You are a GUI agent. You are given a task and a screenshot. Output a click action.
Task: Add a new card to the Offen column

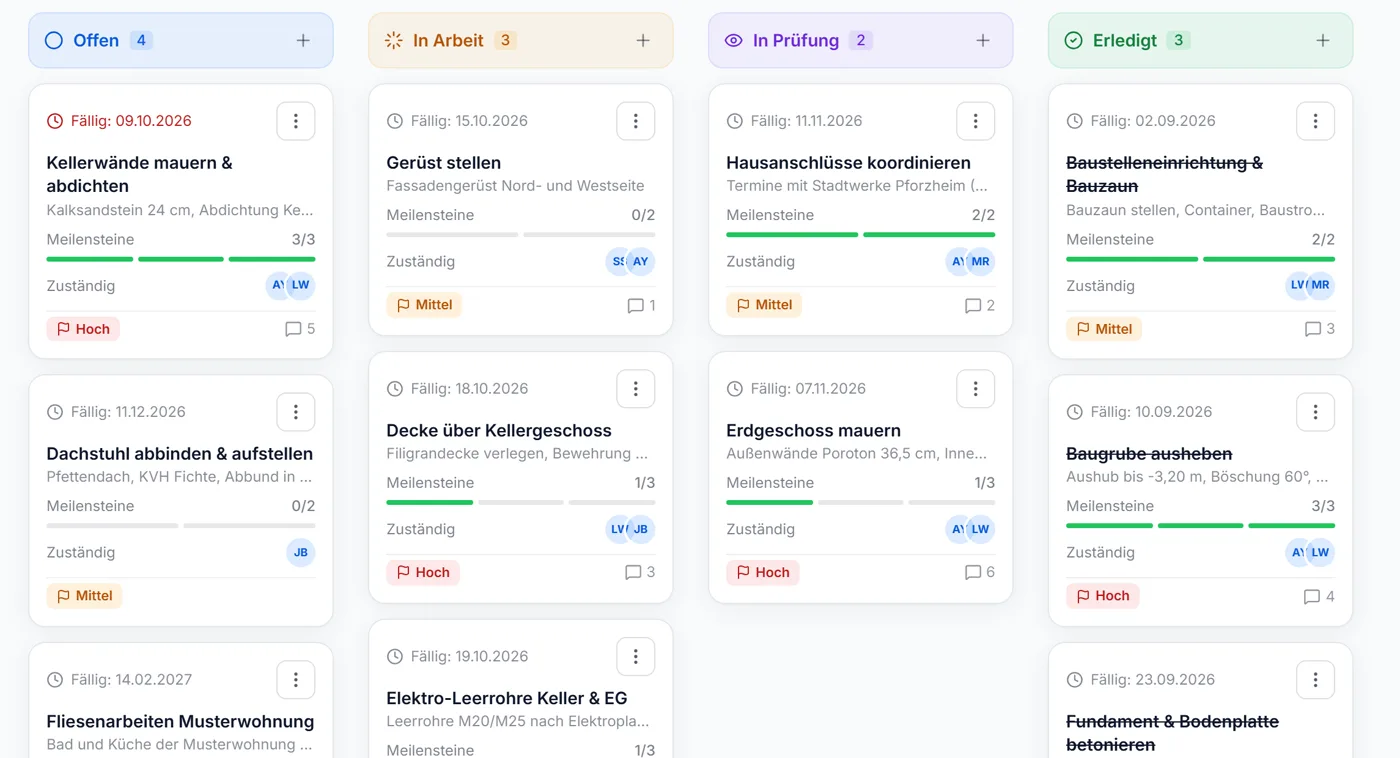tap(303, 41)
